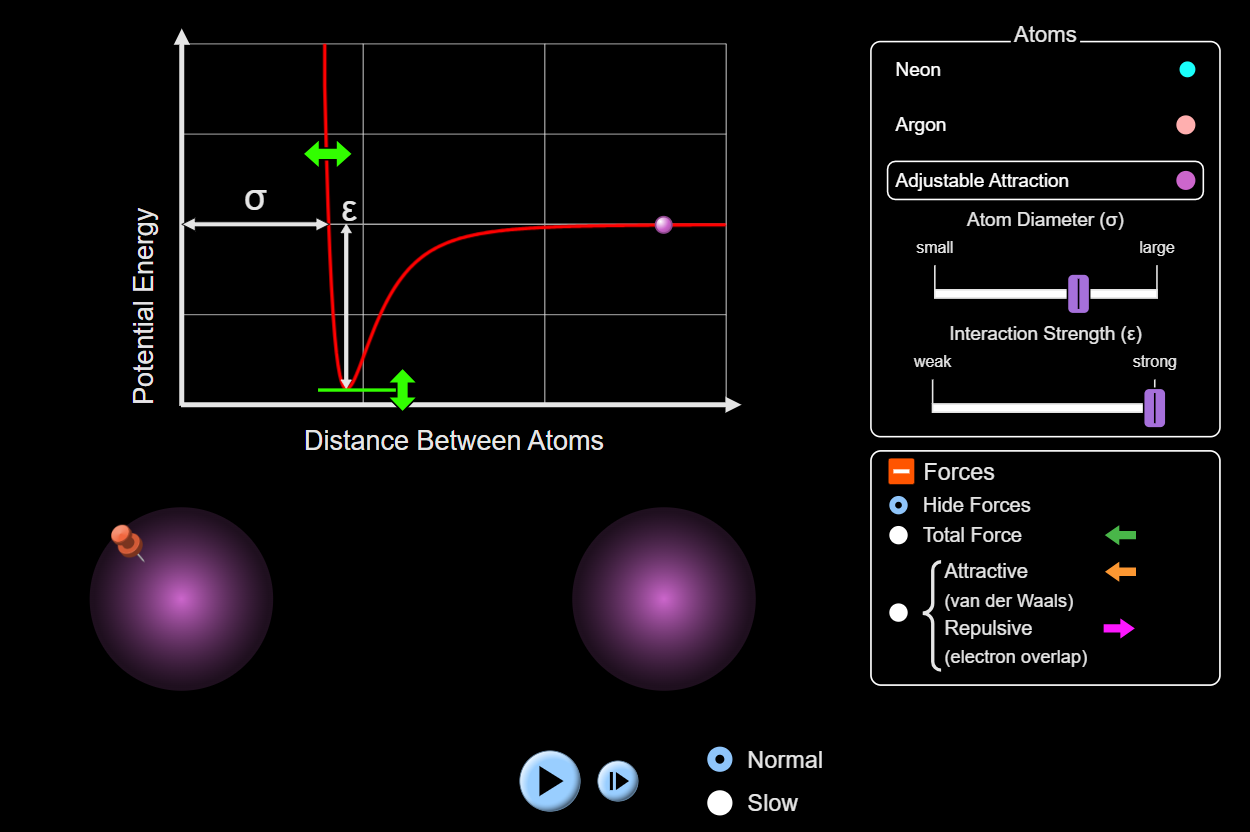
Task: Select the Total Force radio button
Action: [x=899, y=535]
